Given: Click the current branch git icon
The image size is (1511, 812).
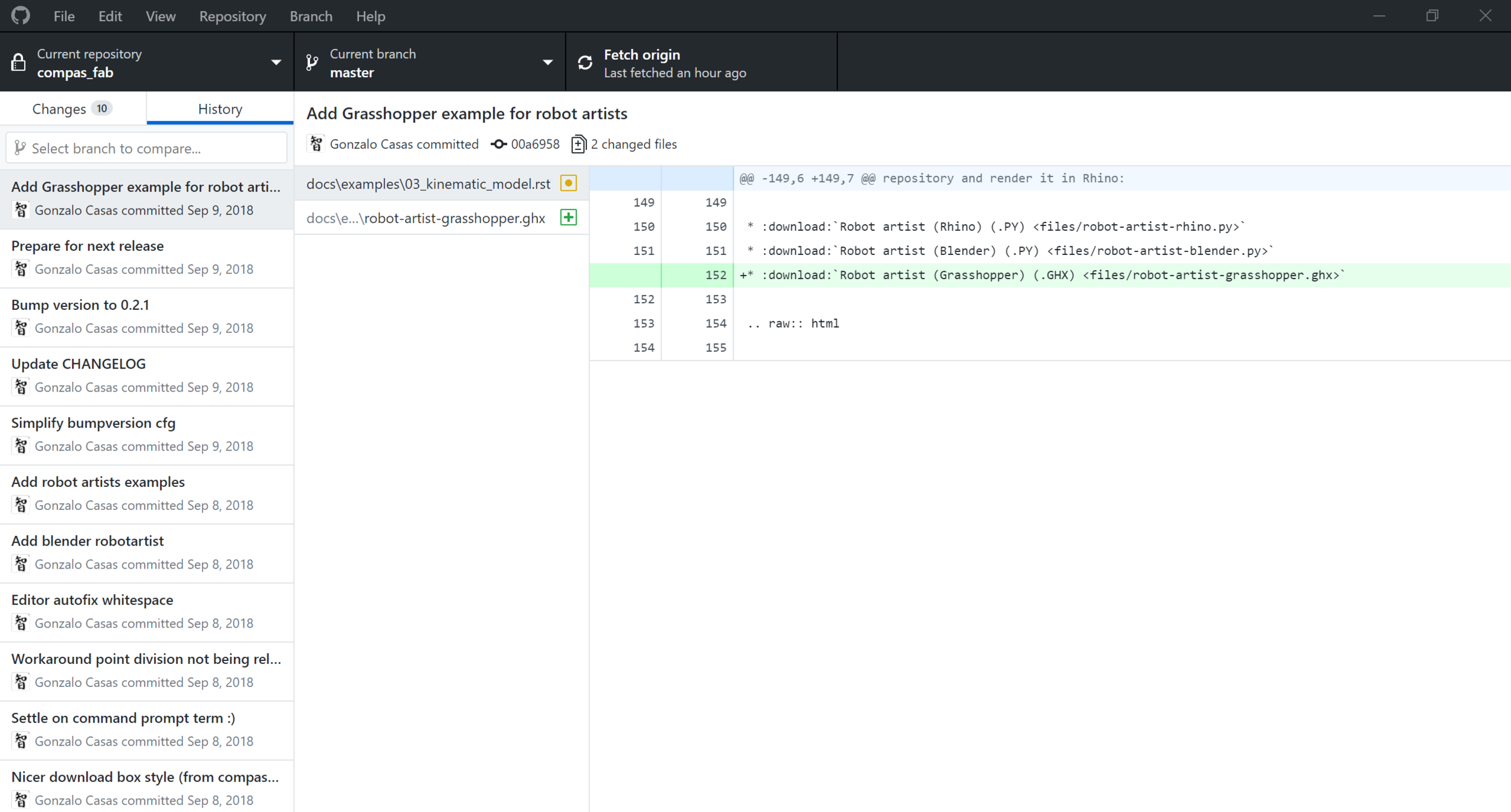Looking at the screenshot, I should point(312,62).
